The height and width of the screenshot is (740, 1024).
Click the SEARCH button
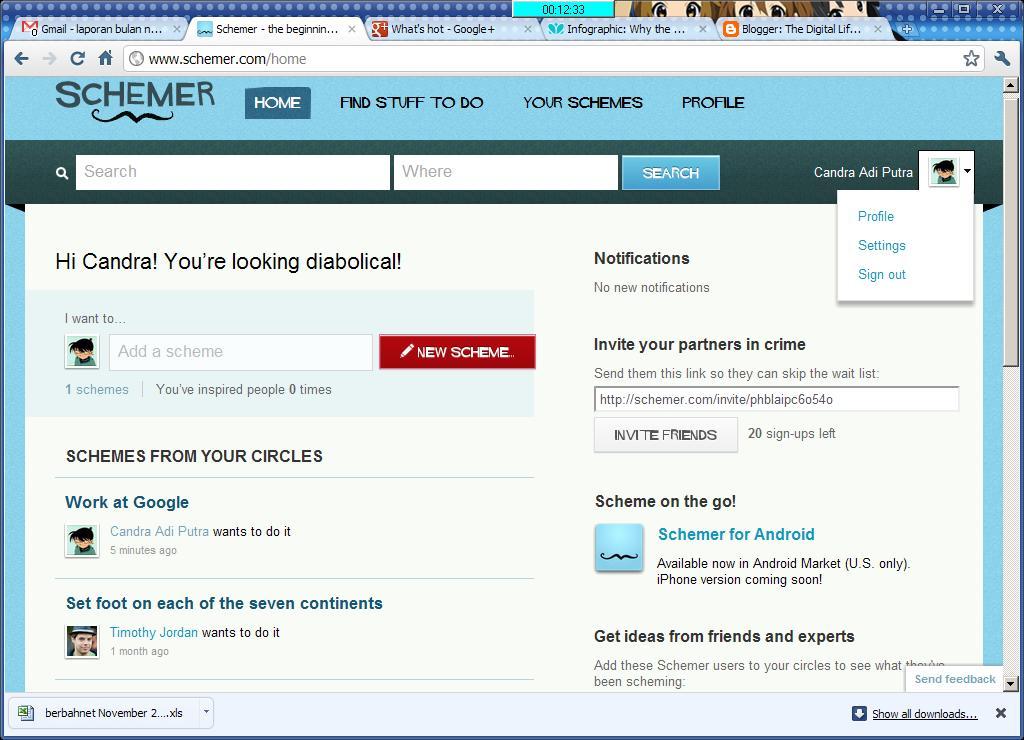(671, 172)
